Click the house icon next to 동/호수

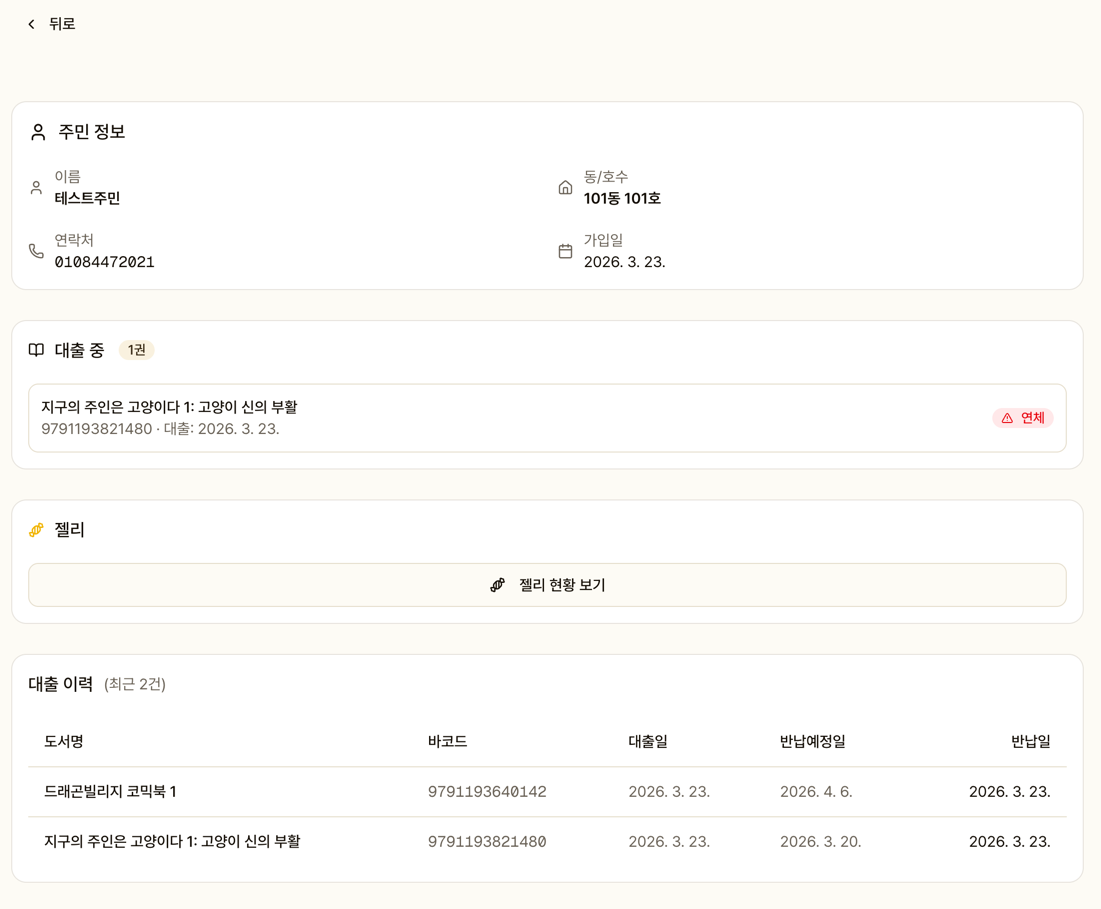click(565, 188)
